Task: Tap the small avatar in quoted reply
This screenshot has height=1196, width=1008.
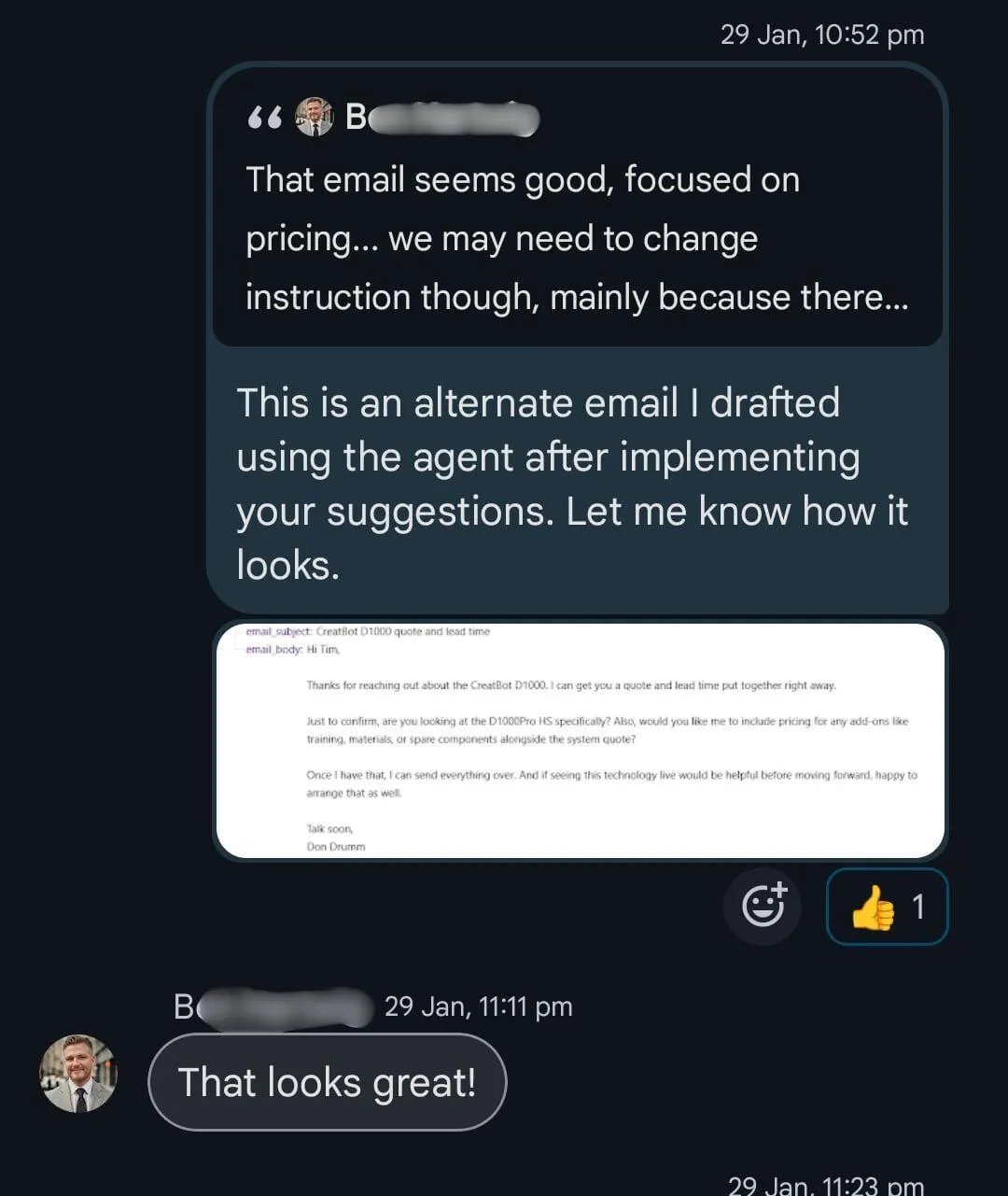Action: click(314, 117)
